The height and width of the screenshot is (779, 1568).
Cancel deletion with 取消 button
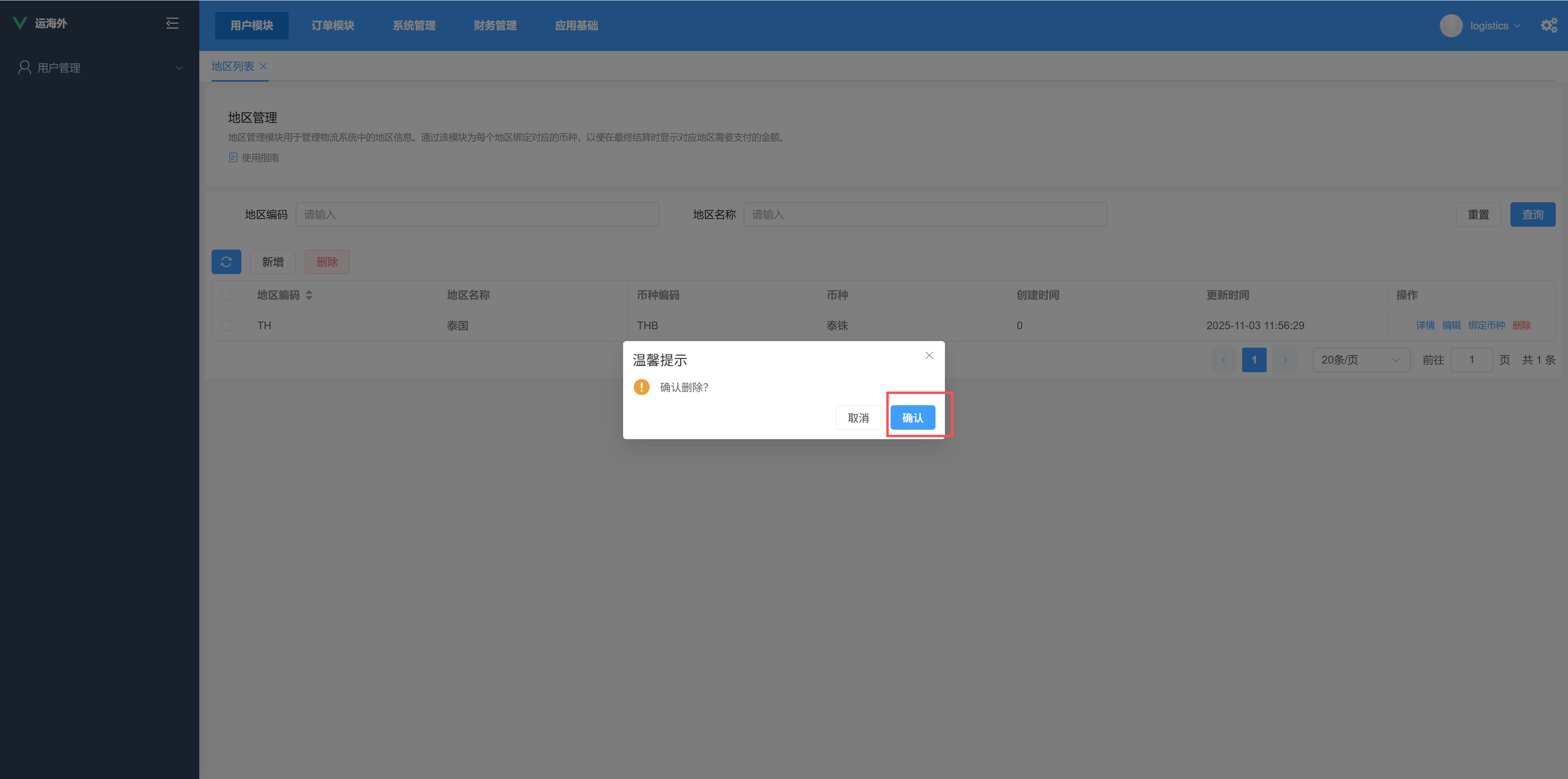pos(857,418)
